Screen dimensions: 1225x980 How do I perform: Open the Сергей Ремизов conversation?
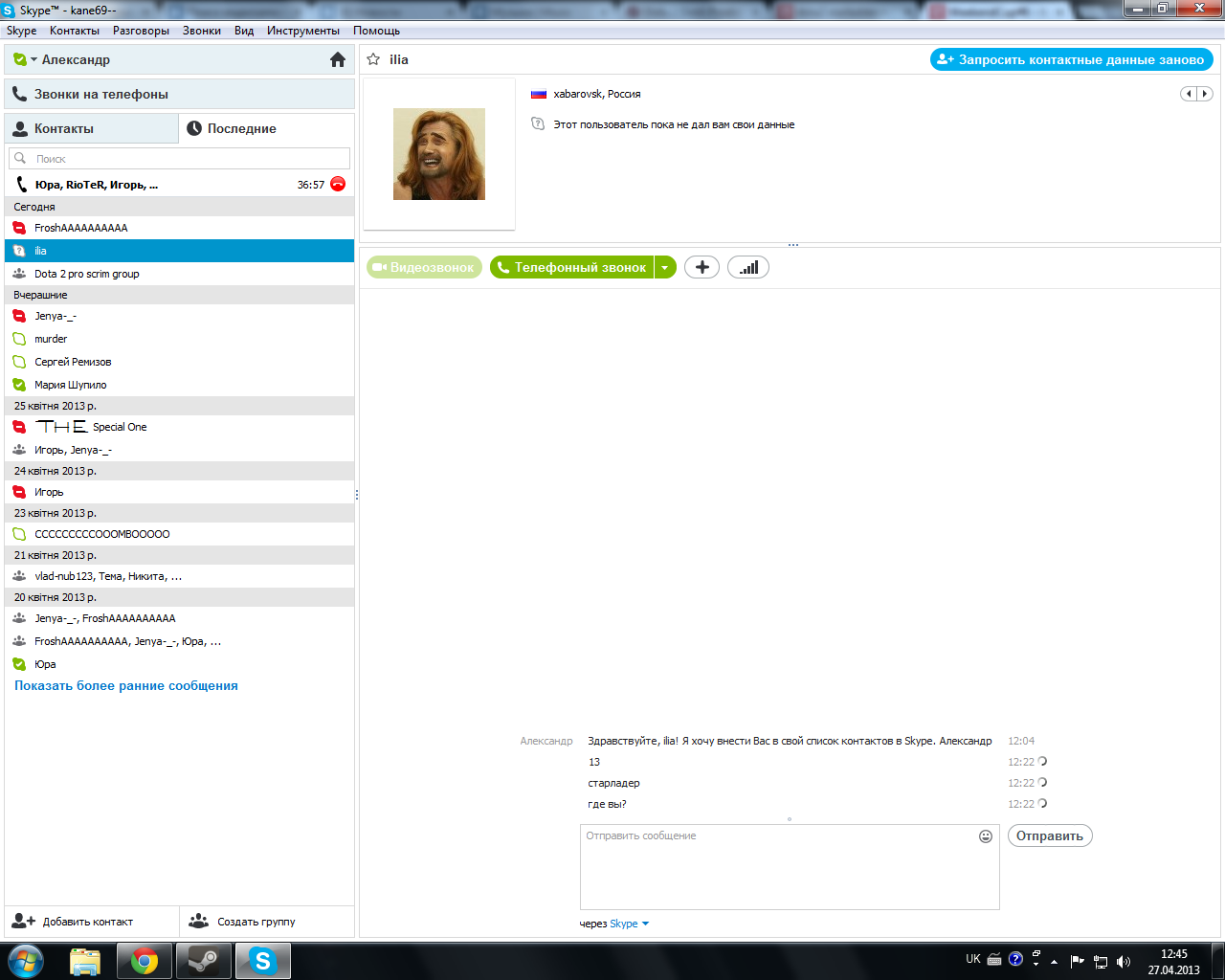click(180, 362)
